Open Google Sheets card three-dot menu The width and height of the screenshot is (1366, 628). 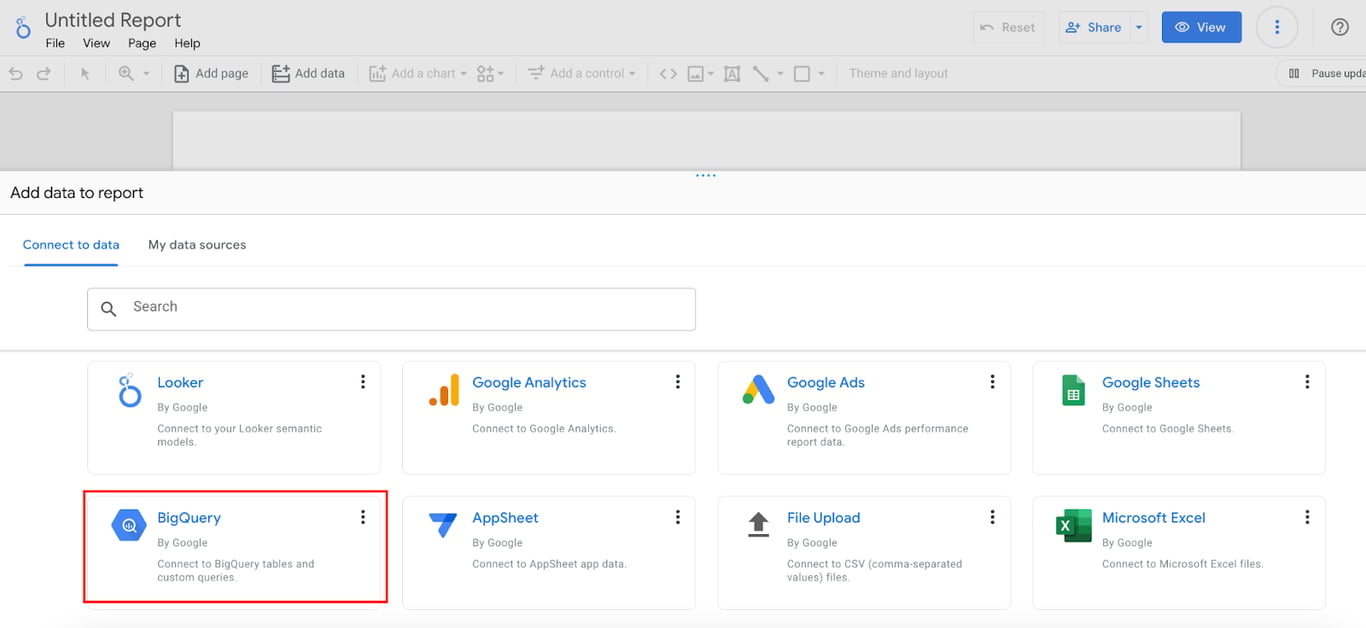click(x=1307, y=382)
